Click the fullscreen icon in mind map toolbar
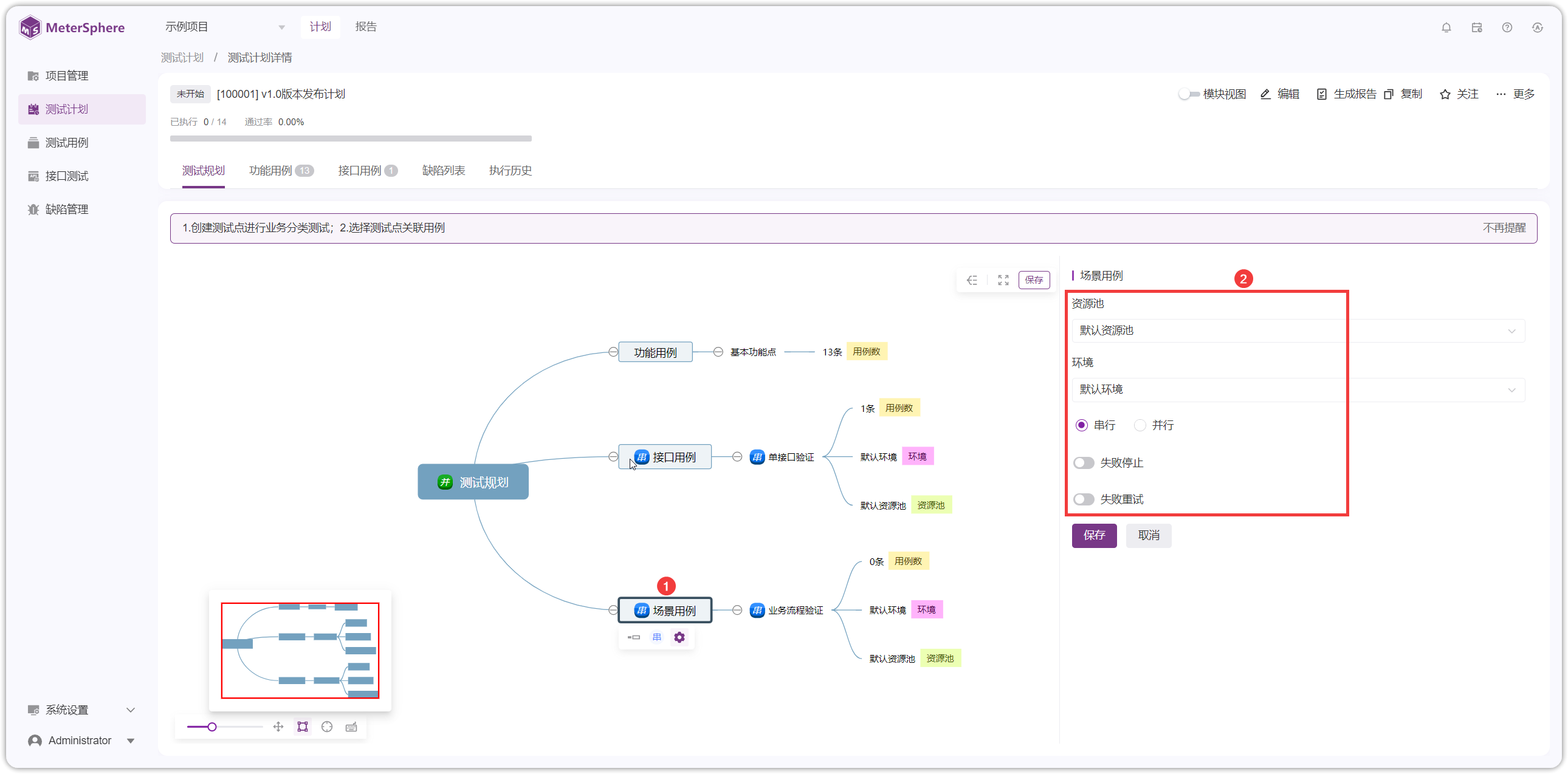 [x=1003, y=280]
